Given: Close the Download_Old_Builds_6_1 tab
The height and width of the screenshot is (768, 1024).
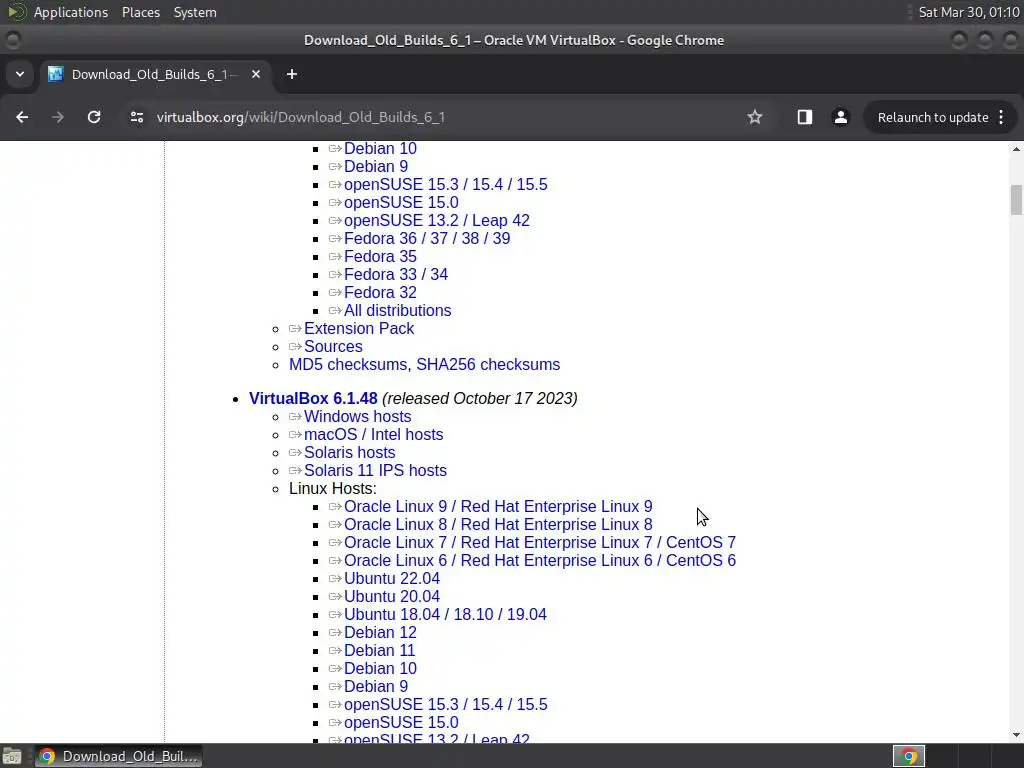Looking at the screenshot, I should [x=256, y=74].
